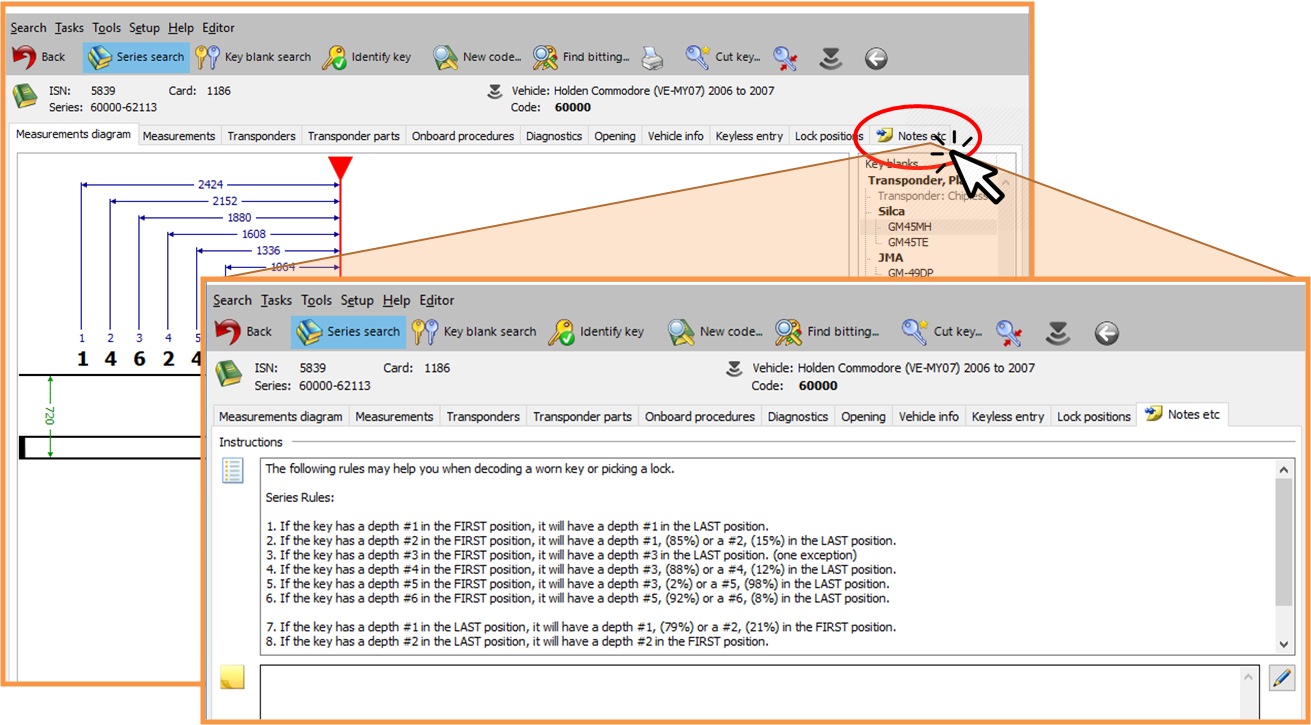Click the empty note text box
Image resolution: width=1311 pixels, height=725 pixels.
[750, 690]
